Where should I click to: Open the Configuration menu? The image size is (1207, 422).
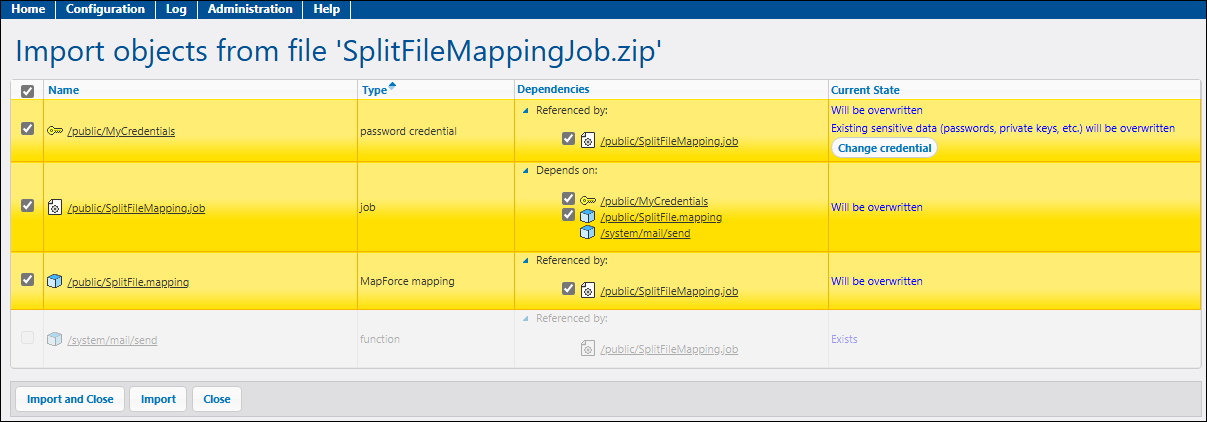coord(106,9)
